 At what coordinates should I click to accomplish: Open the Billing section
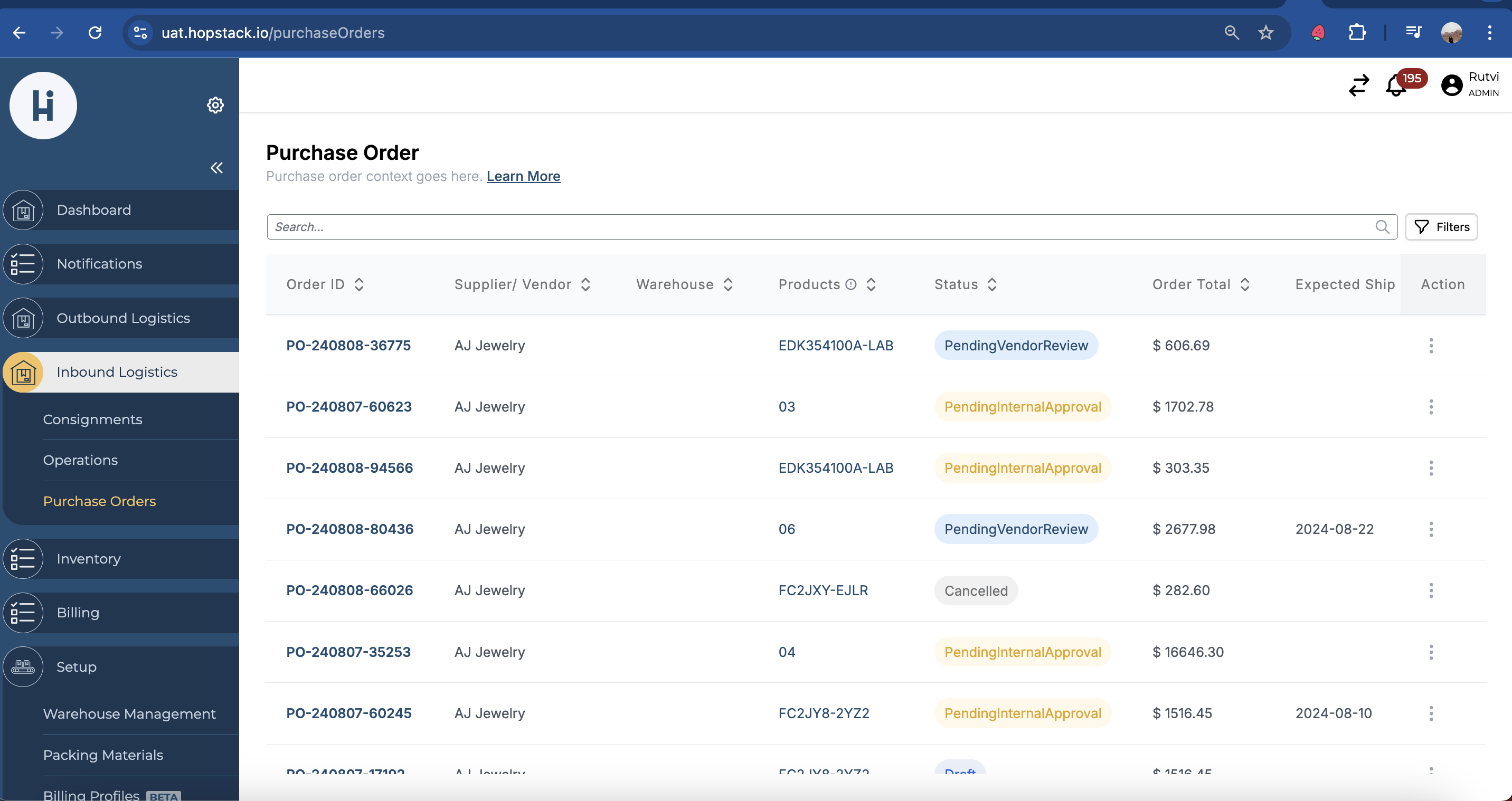(x=78, y=612)
